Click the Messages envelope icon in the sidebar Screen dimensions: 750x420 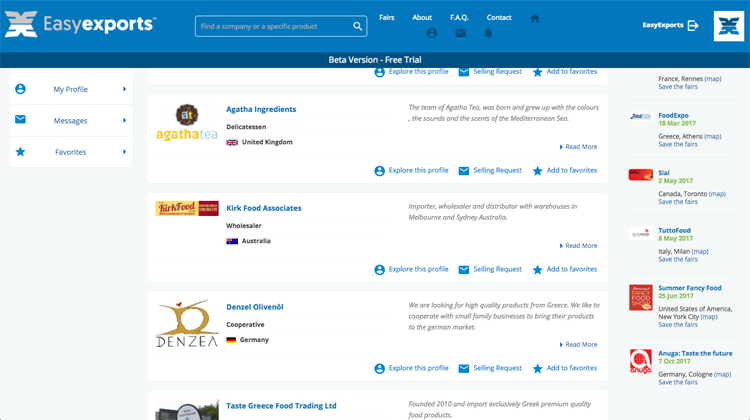click(20, 120)
